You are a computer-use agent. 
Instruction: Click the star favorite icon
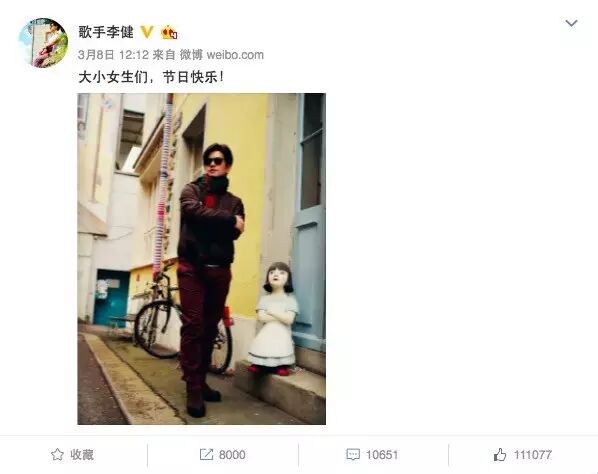57,455
